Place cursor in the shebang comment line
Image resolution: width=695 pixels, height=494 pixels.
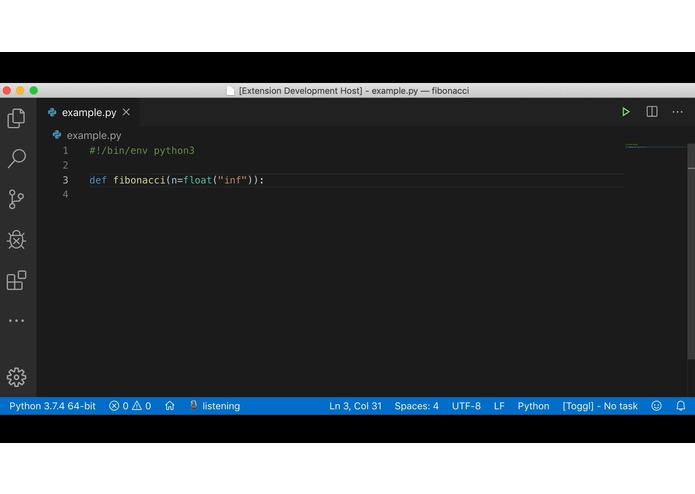tap(142, 151)
